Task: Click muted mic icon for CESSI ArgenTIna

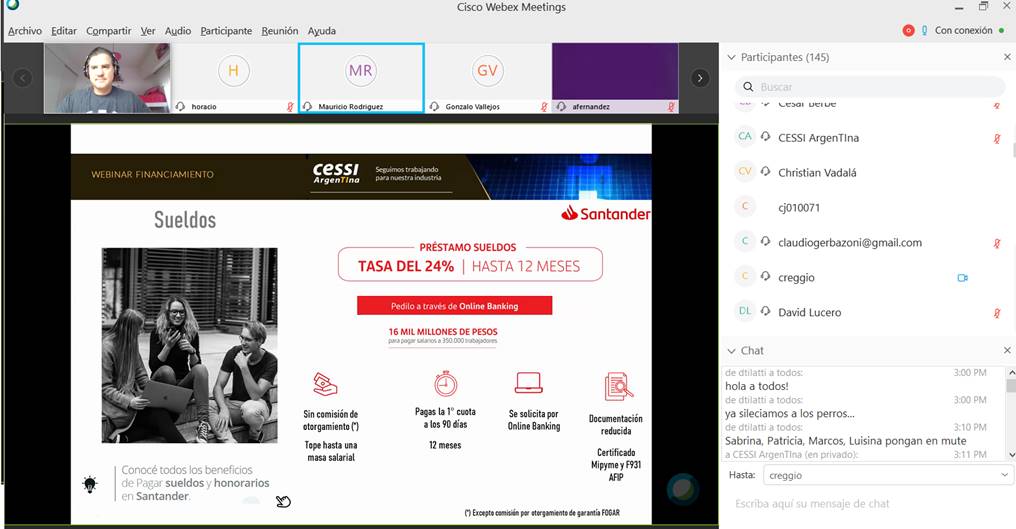Action: coord(997,138)
